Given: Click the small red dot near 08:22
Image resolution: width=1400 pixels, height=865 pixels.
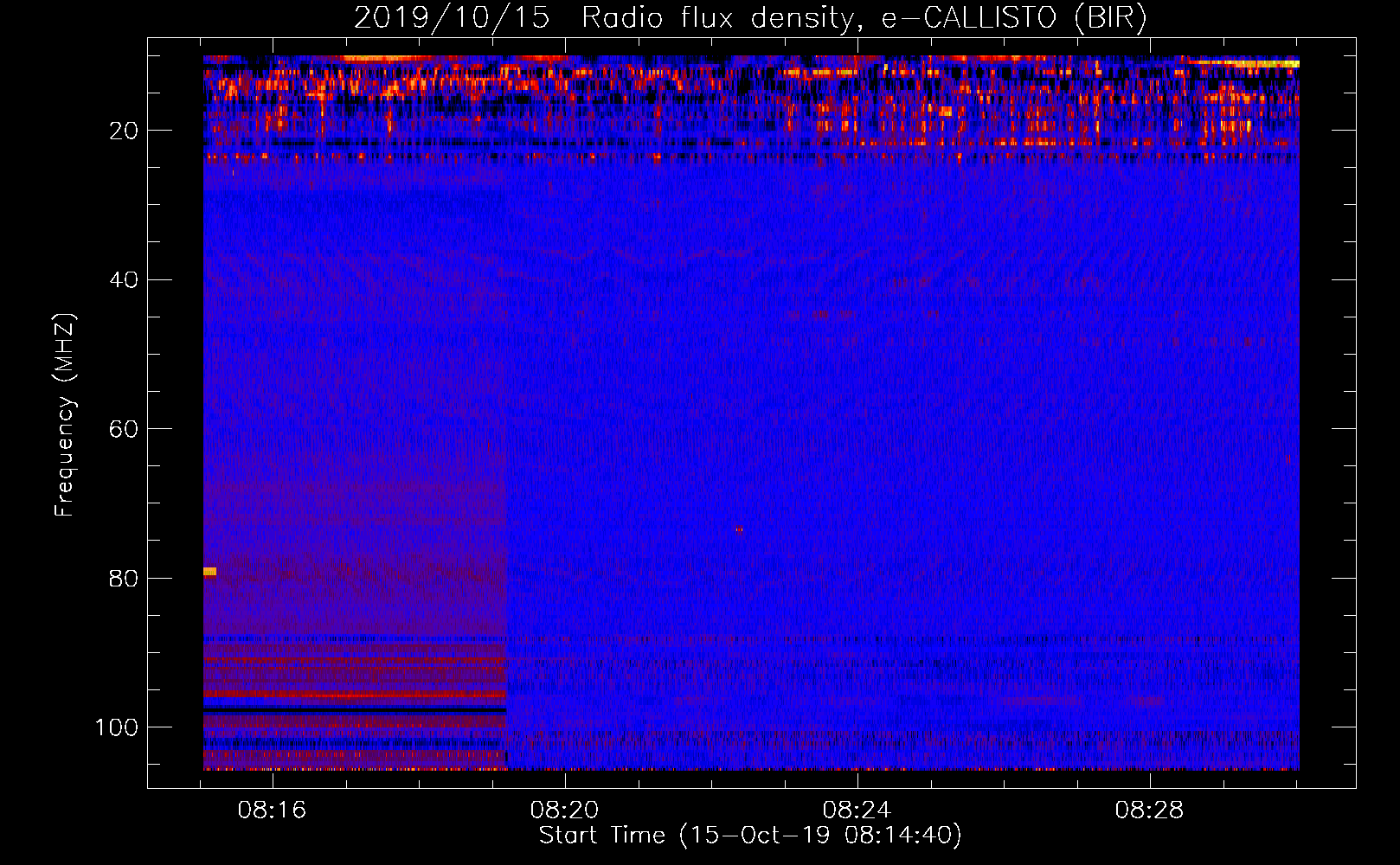Looking at the screenshot, I should tap(739, 529).
